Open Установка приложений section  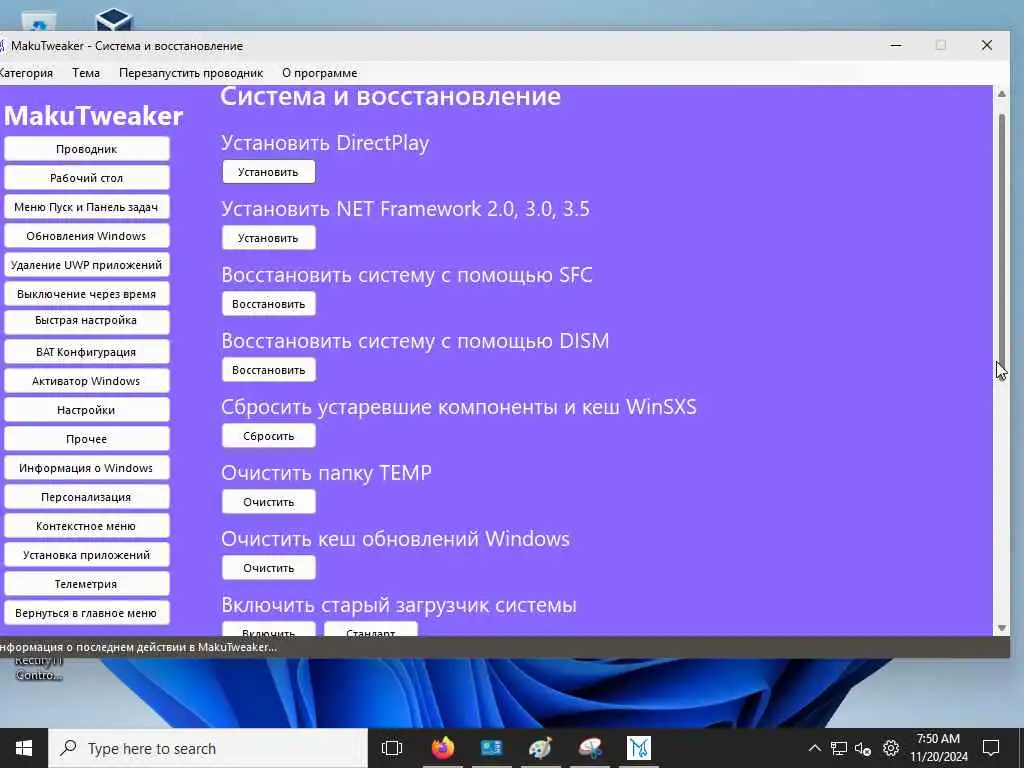[87, 555]
